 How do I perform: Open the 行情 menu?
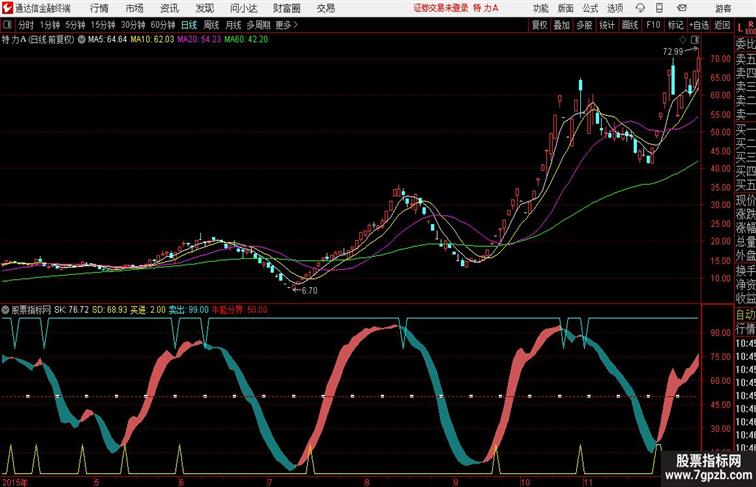pyautogui.click(x=99, y=8)
